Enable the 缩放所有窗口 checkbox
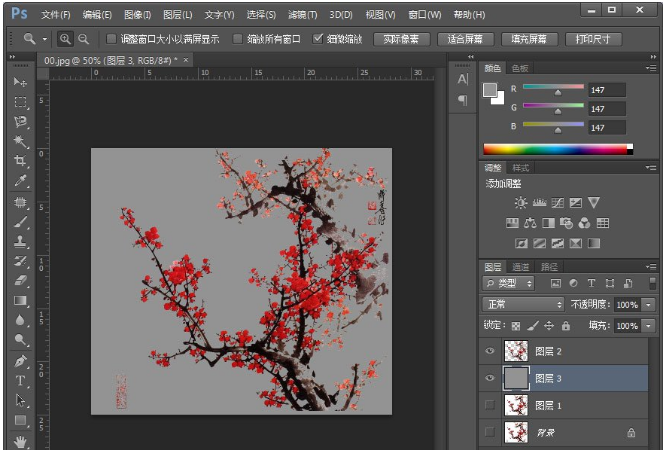This screenshot has width=667, height=450. pos(237,39)
